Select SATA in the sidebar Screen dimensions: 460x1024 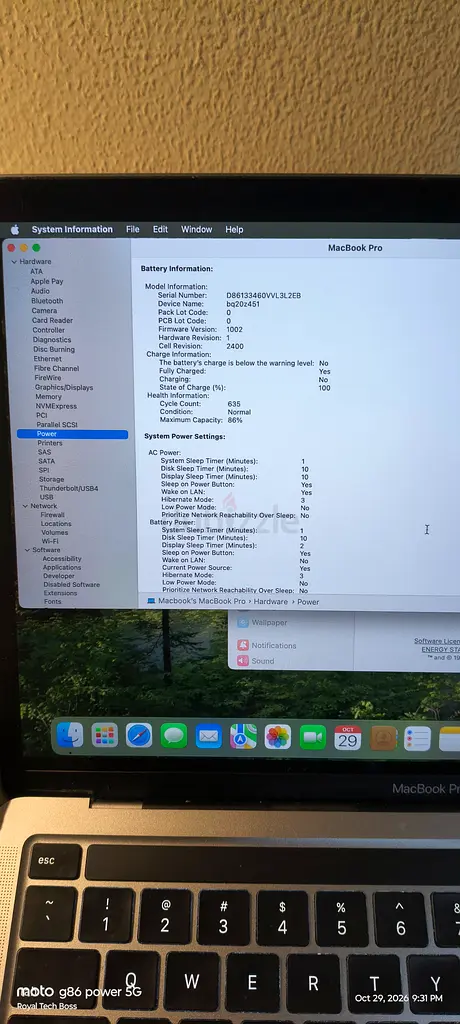[x=46, y=461]
